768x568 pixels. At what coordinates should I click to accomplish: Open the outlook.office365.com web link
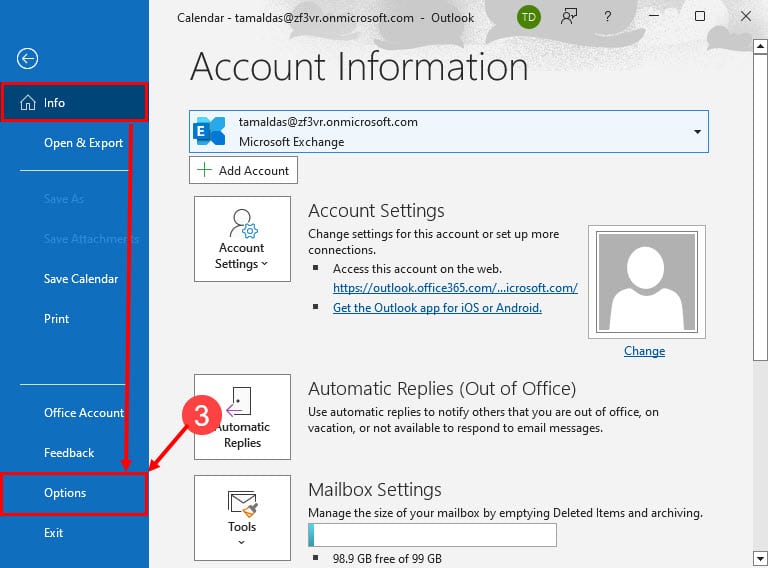(455, 288)
